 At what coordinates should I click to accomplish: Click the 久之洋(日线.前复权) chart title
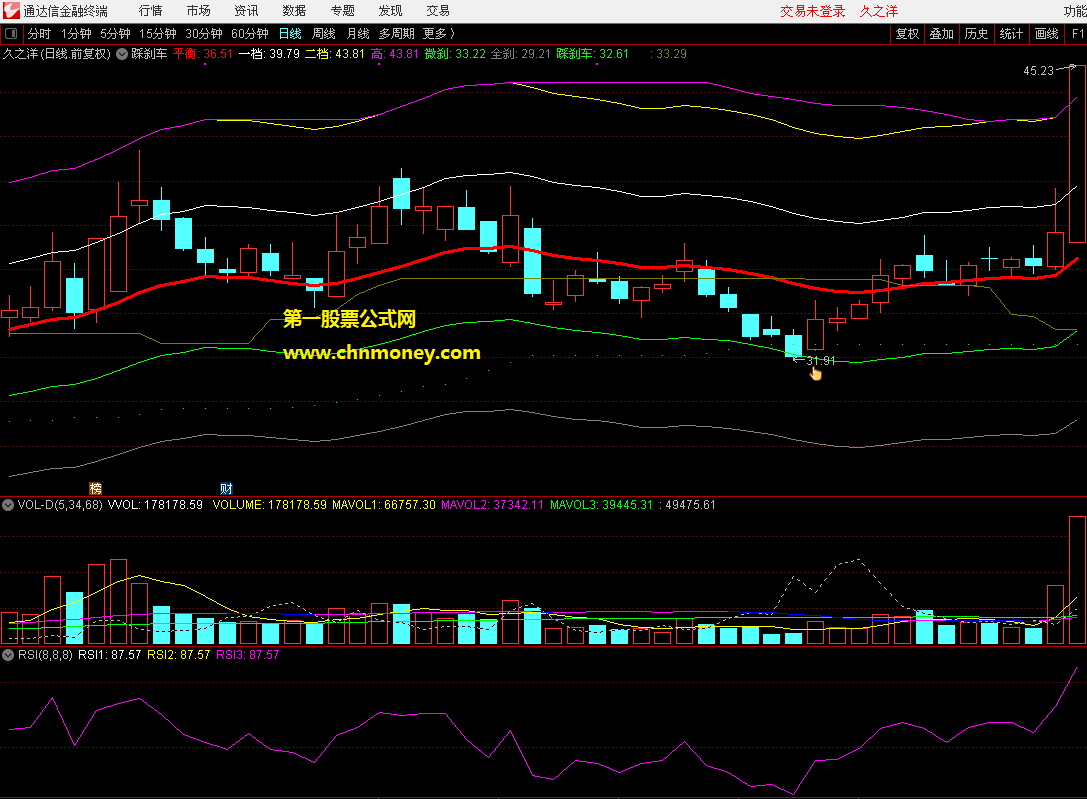pyautogui.click(x=57, y=54)
